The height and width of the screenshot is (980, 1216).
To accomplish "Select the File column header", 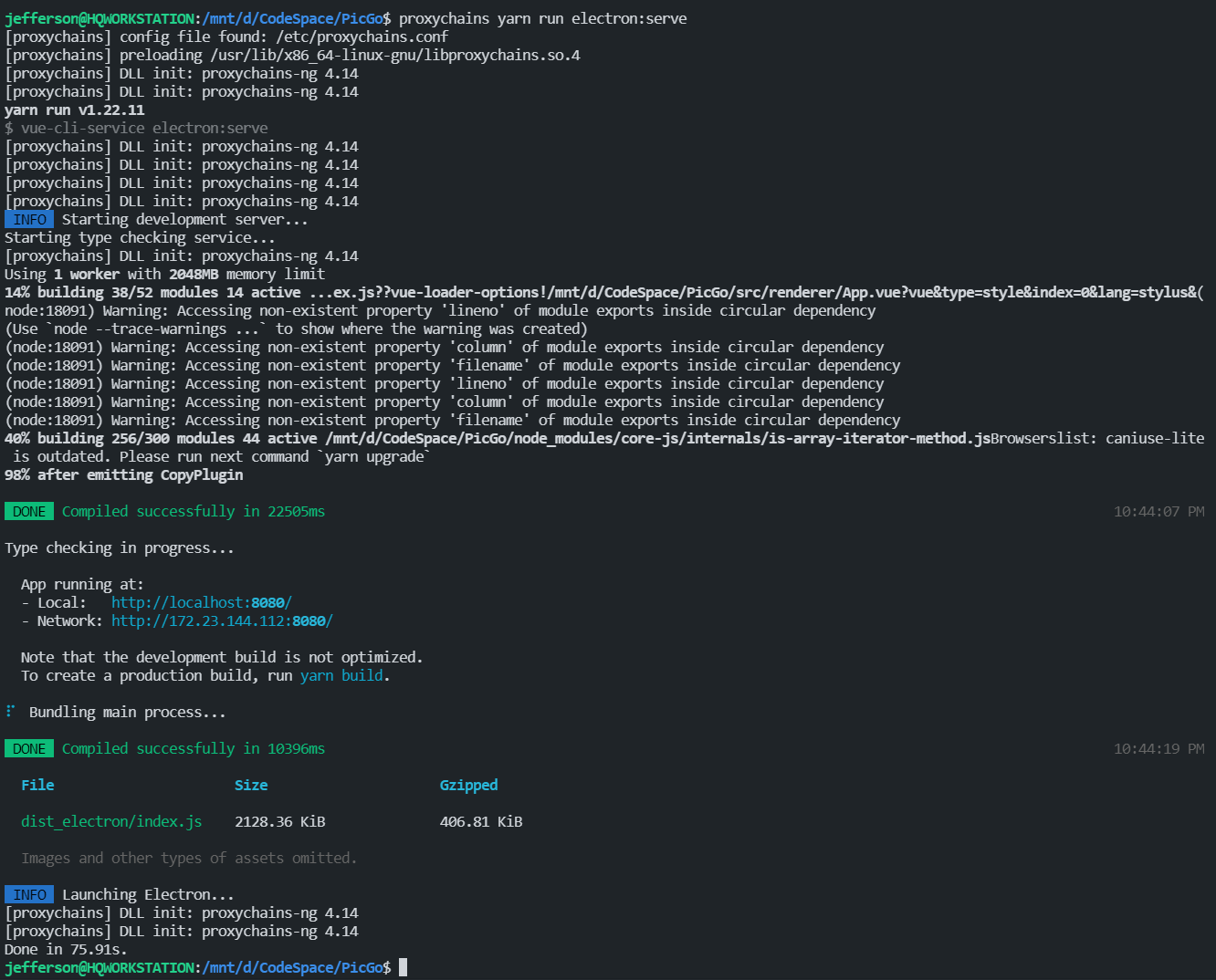I will coord(37,785).
